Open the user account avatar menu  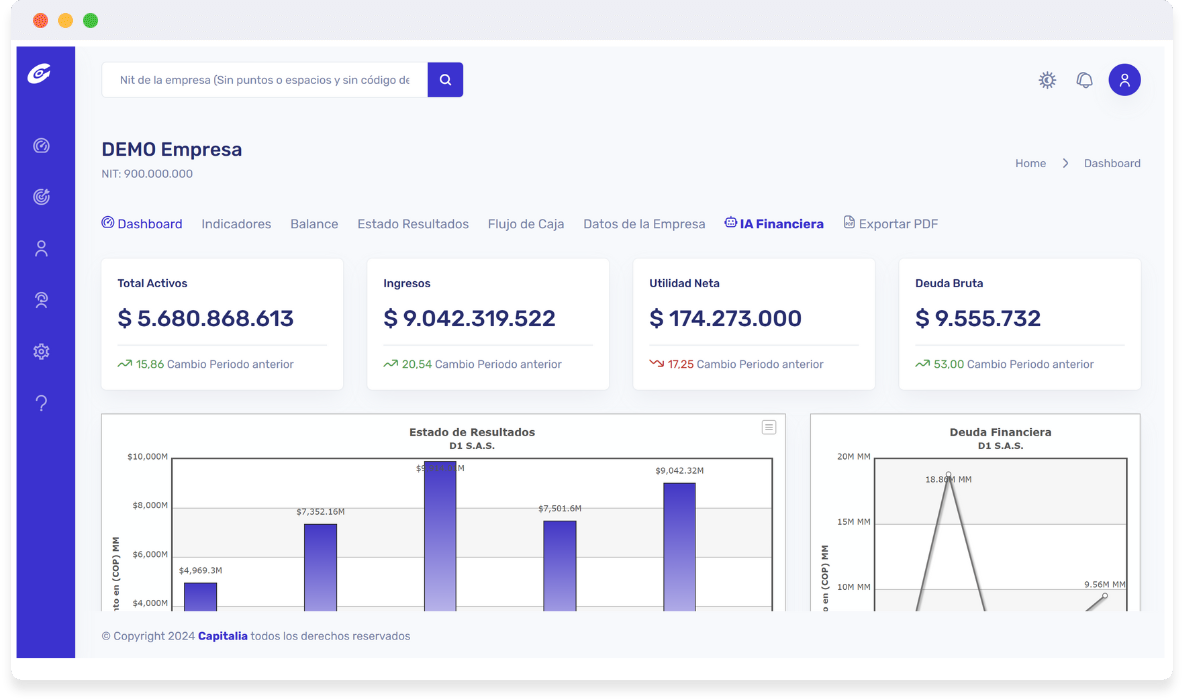tap(1124, 80)
